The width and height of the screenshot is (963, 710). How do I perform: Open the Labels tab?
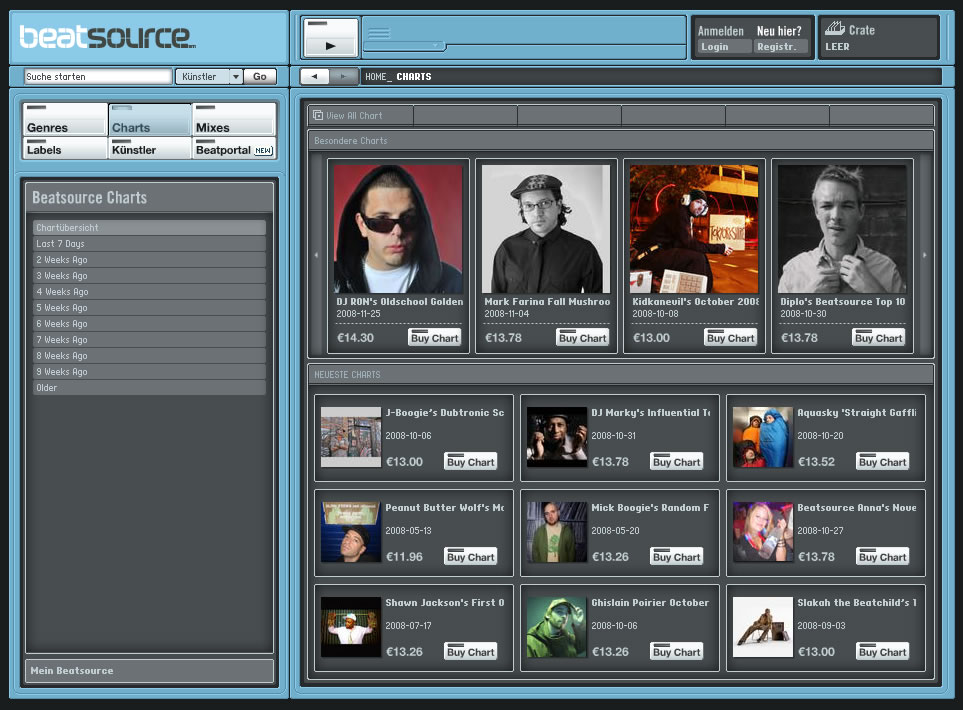[x=65, y=147]
